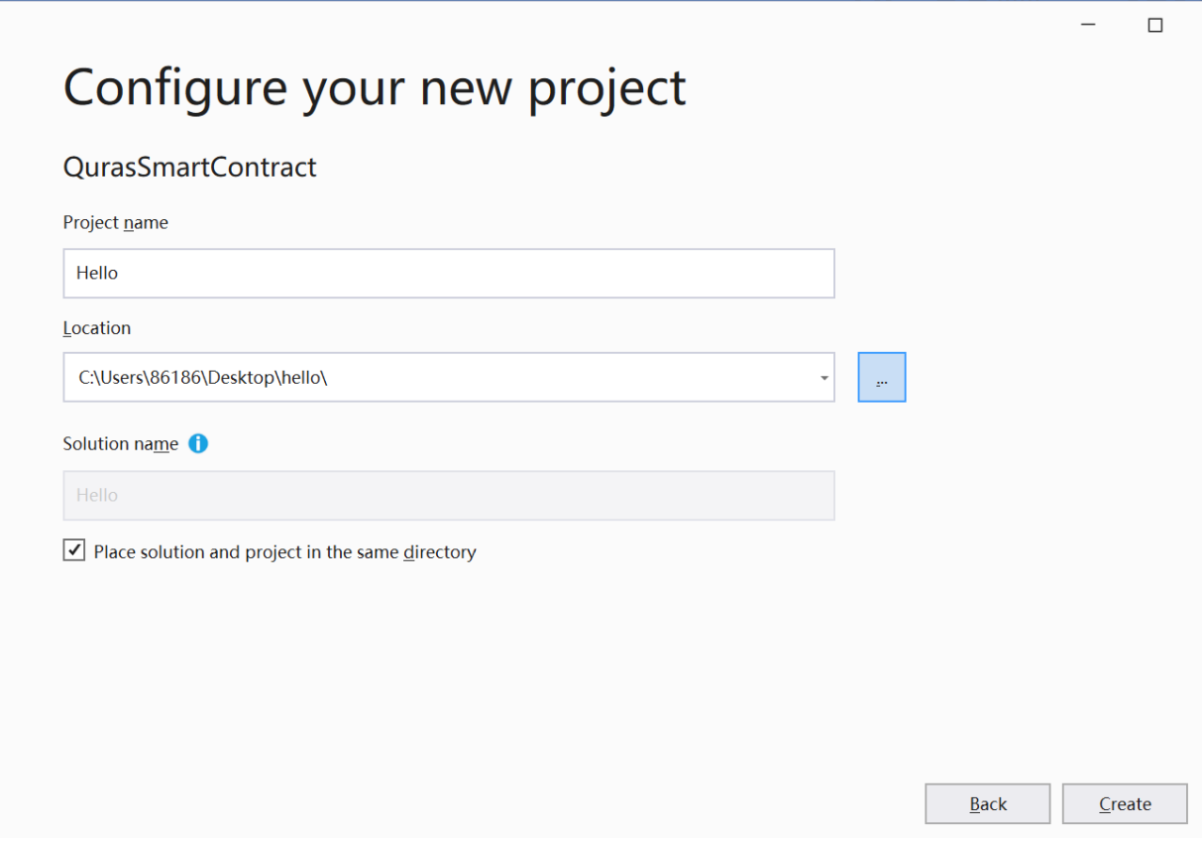Uncheck the same directory checkbox

[x=74, y=551]
